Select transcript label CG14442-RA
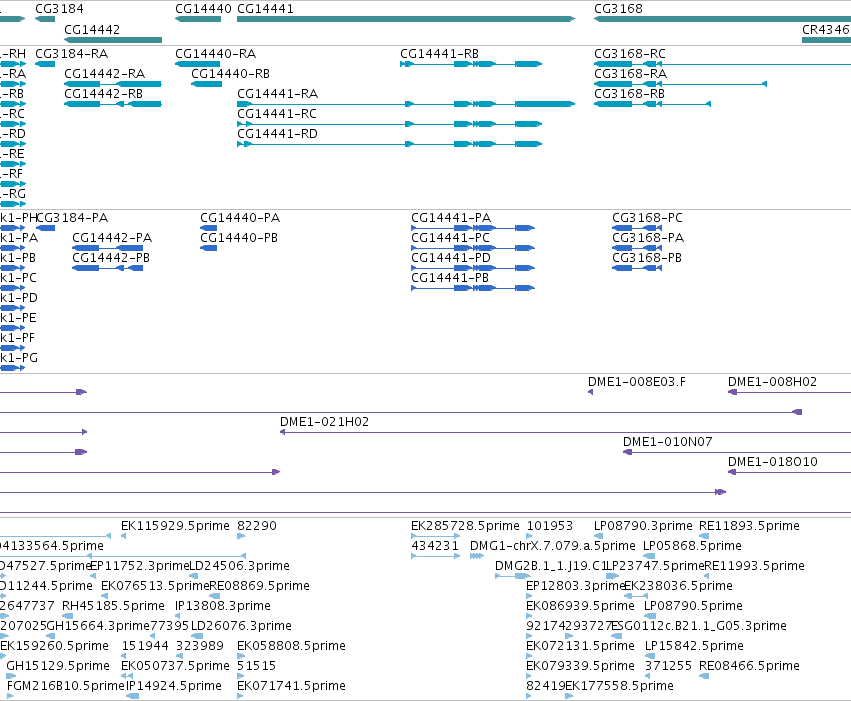851x701 pixels. click(x=104, y=74)
